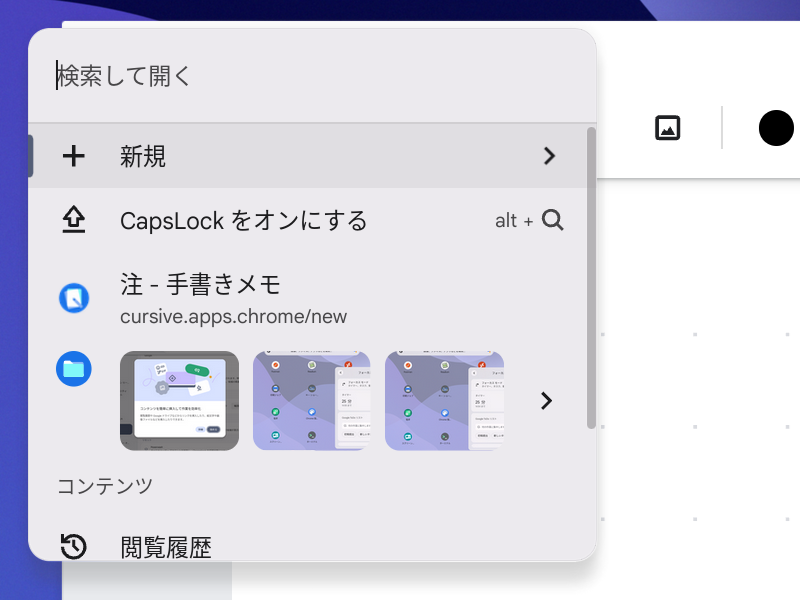The image size is (800, 600).
Task: Click the image icon in the top toolbar
Action: (x=667, y=128)
